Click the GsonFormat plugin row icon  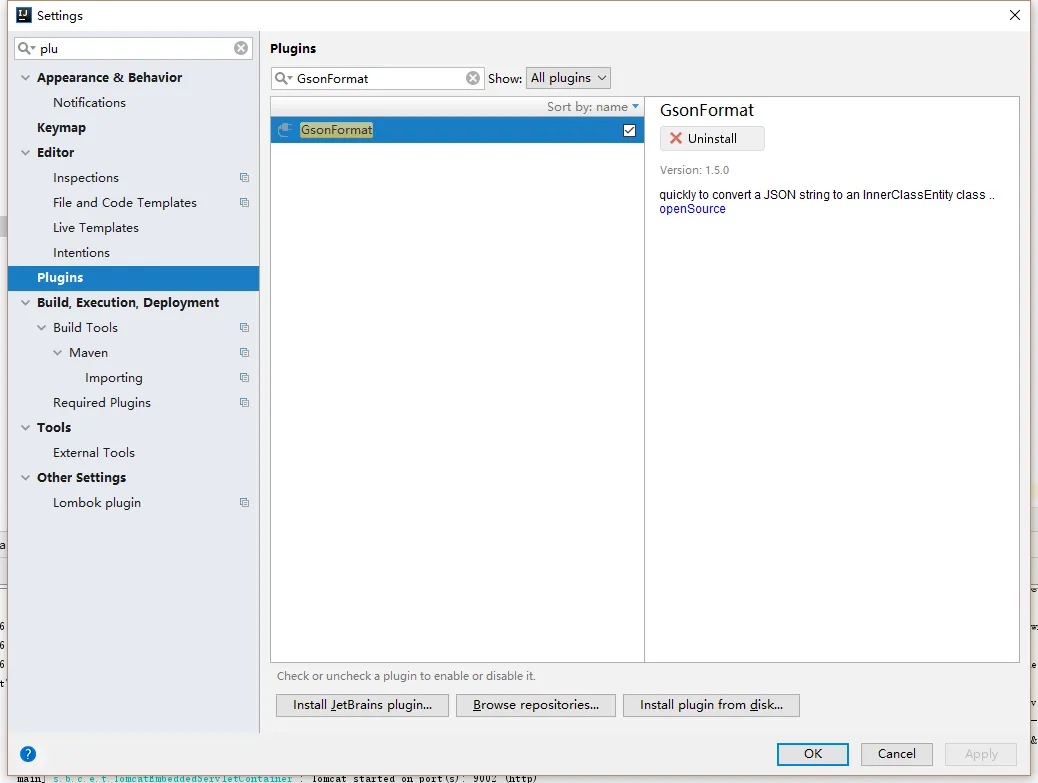click(x=285, y=130)
